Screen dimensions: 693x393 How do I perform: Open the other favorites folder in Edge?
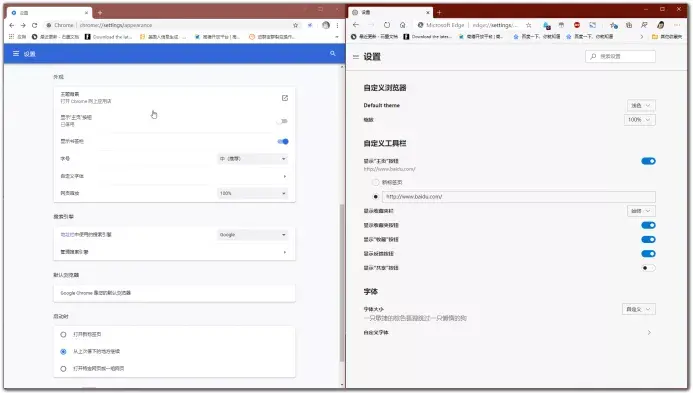(667, 37)
